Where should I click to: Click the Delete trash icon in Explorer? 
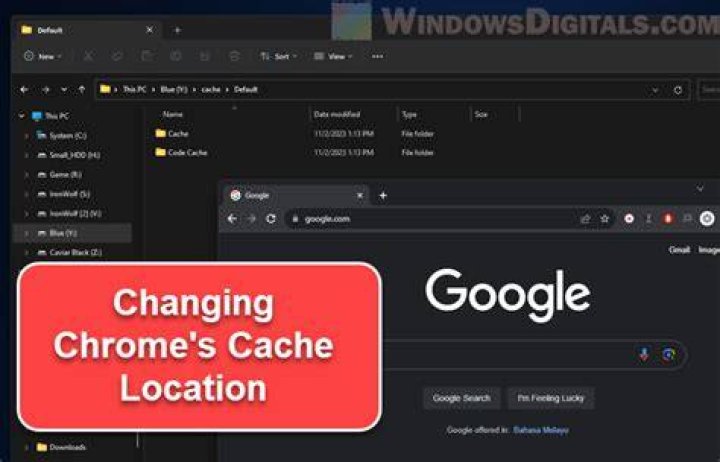[x=234, y=56]
